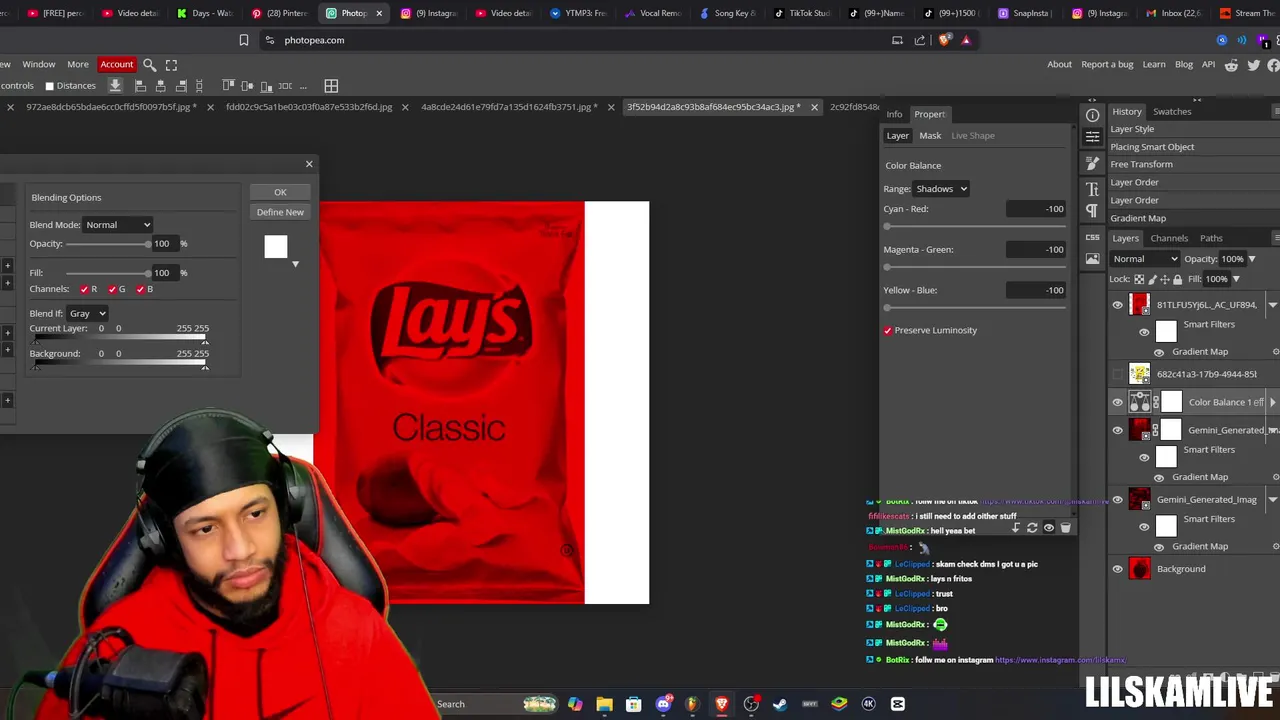Click the History panel menu icon
This screenshot has width=1280, height=720.
pyautogui.click(x=1275, y=111)
